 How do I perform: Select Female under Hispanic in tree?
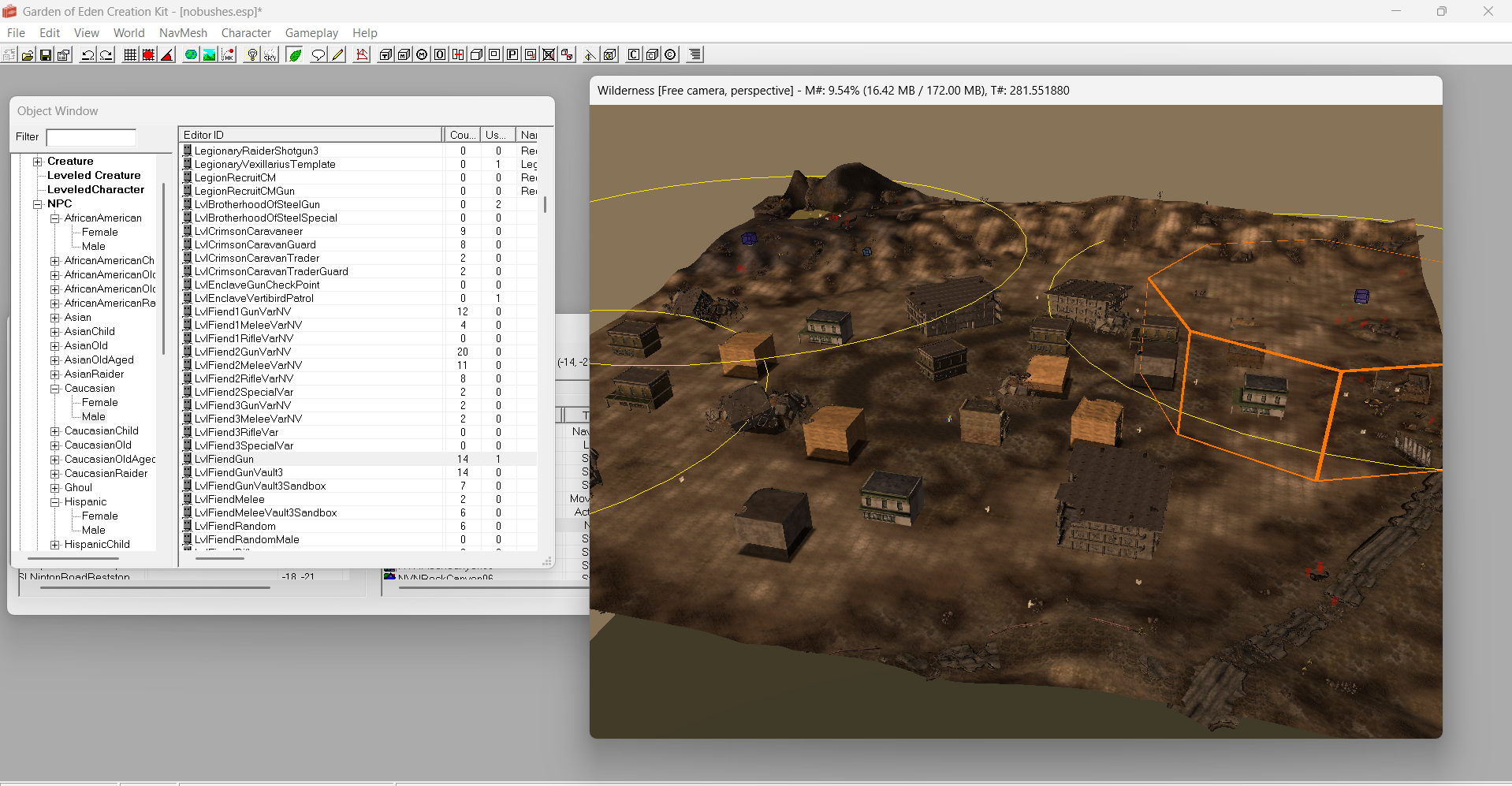99,516
